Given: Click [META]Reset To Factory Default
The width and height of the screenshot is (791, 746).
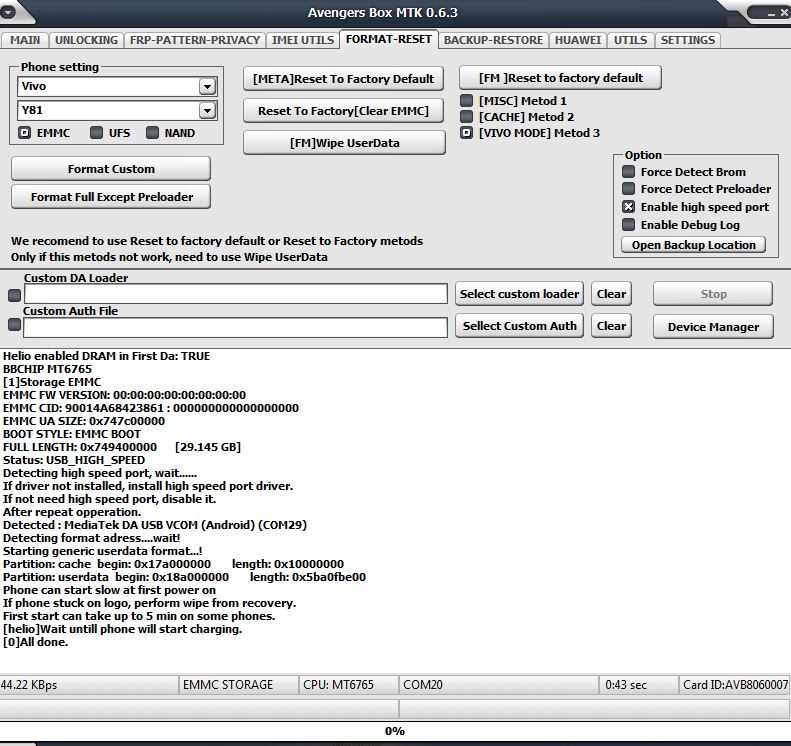Looking at the screenshot, I should (344, 79).
